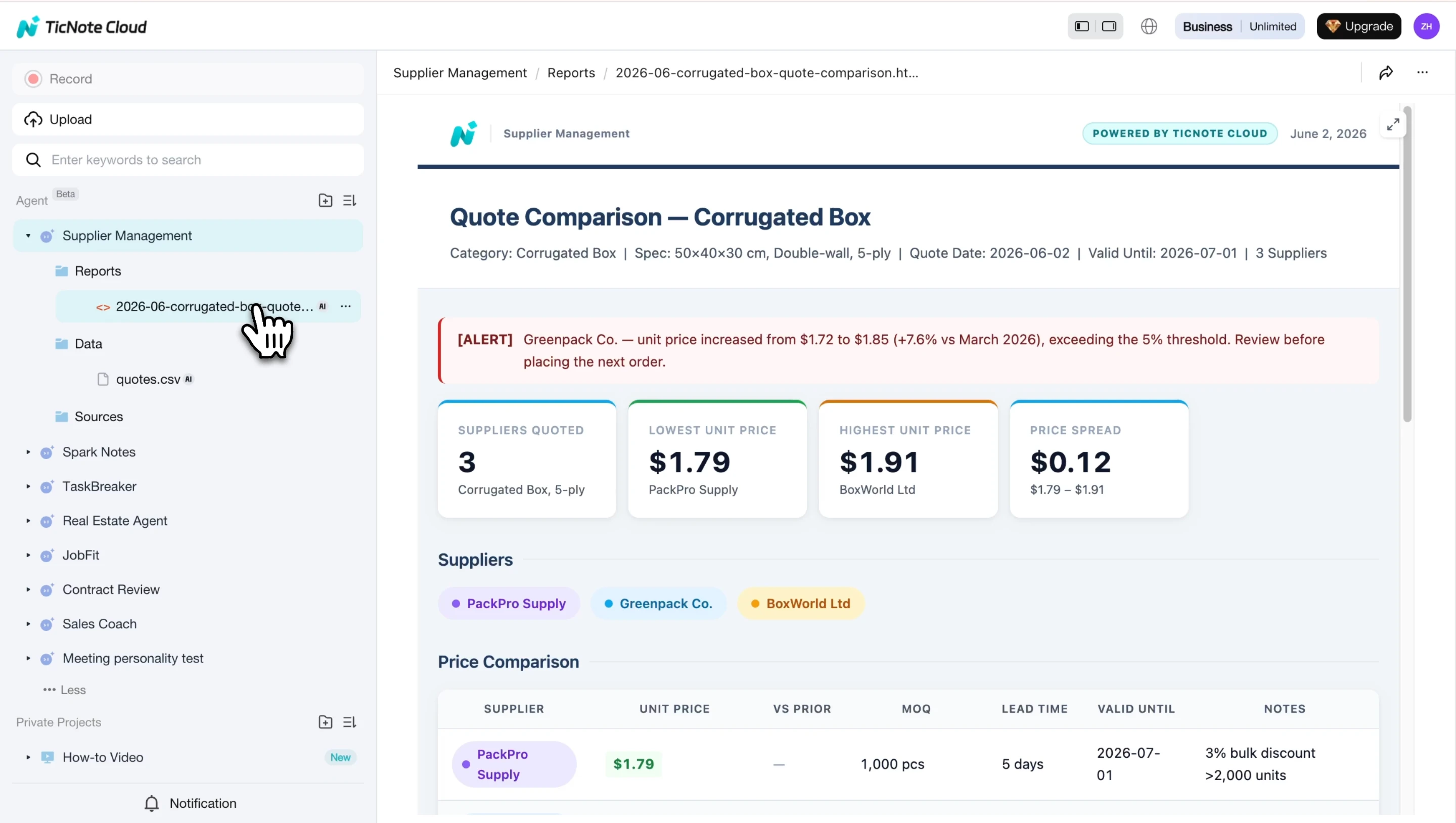Click the $1.79 unit price cell

pos(633,764)
